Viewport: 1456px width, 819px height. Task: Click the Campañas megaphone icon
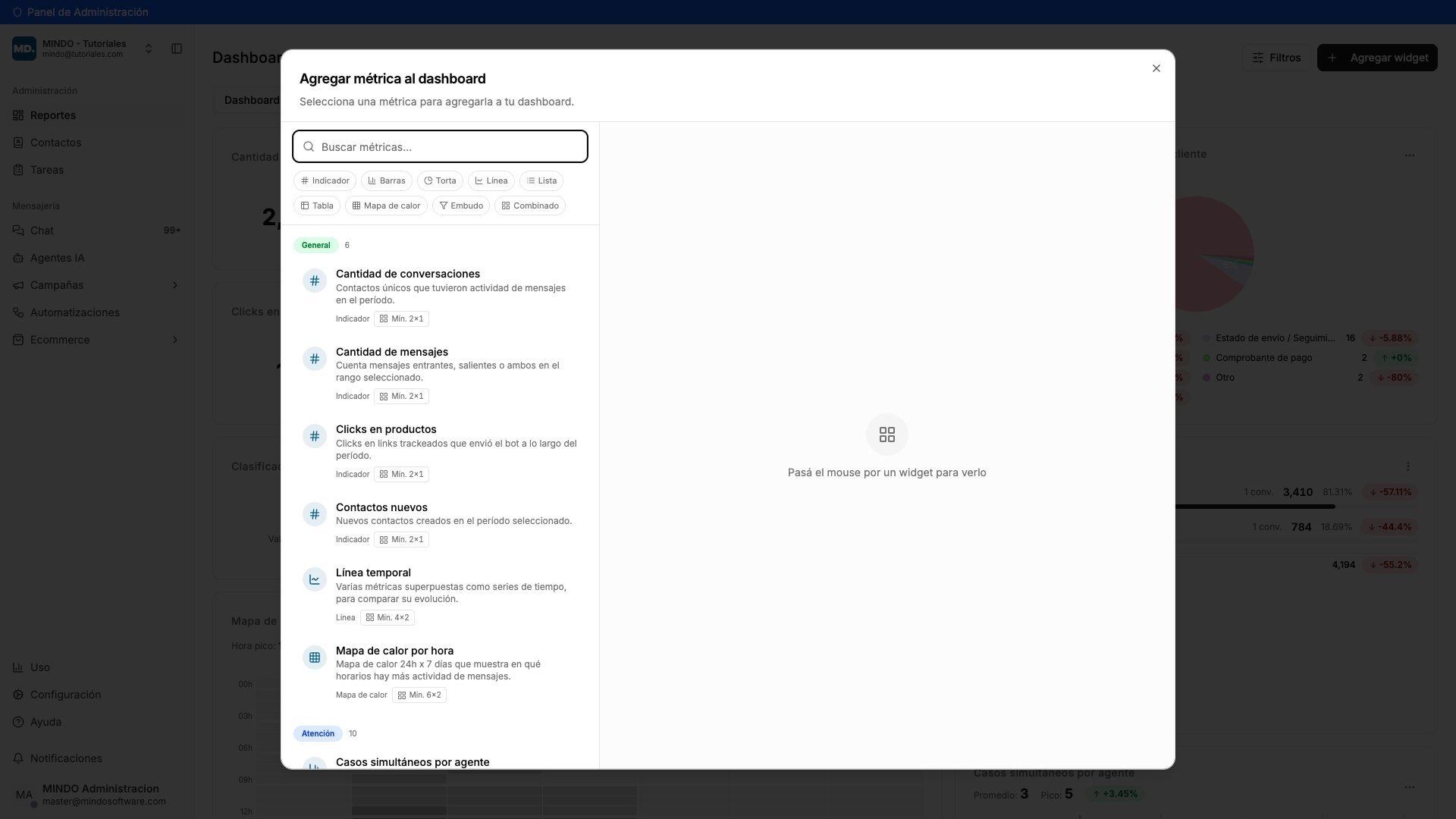(18, 285)
